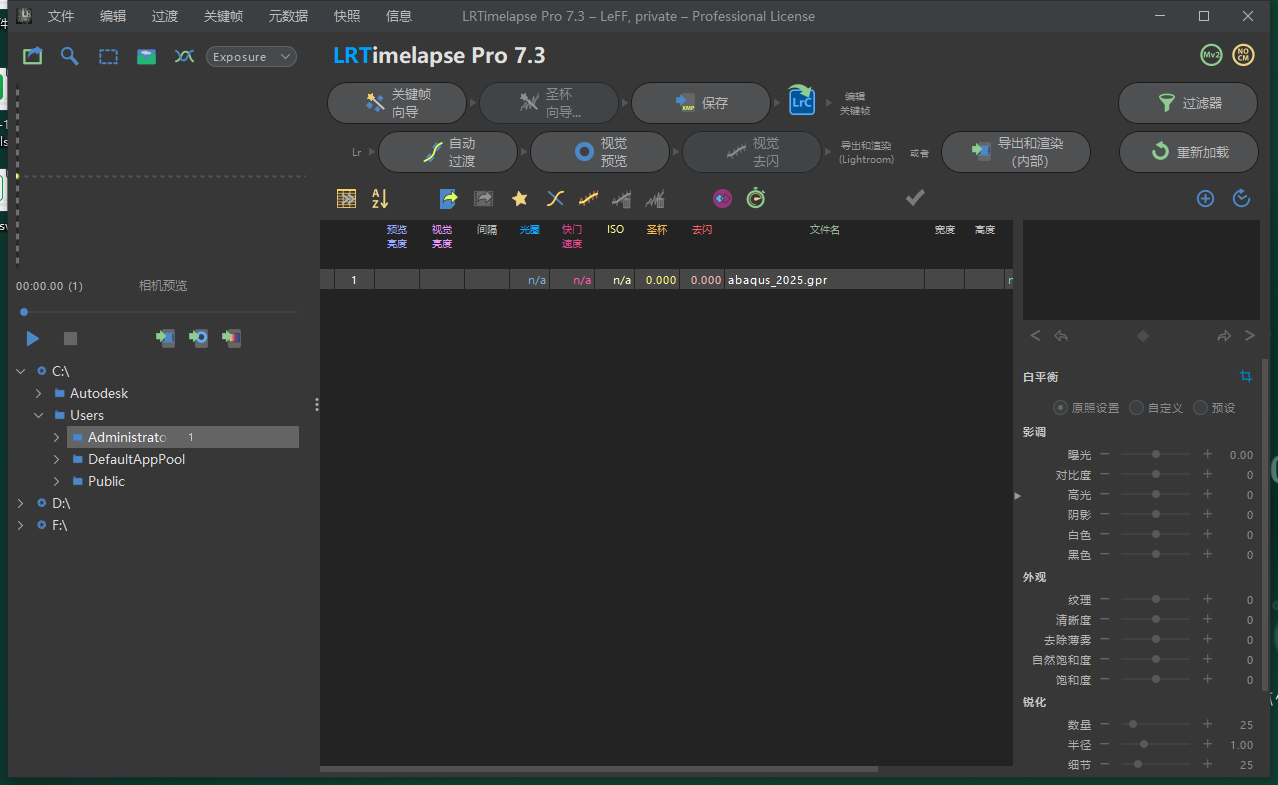
Task: Click the blue circled plus icon
Action: click(x=1205, y=198)
